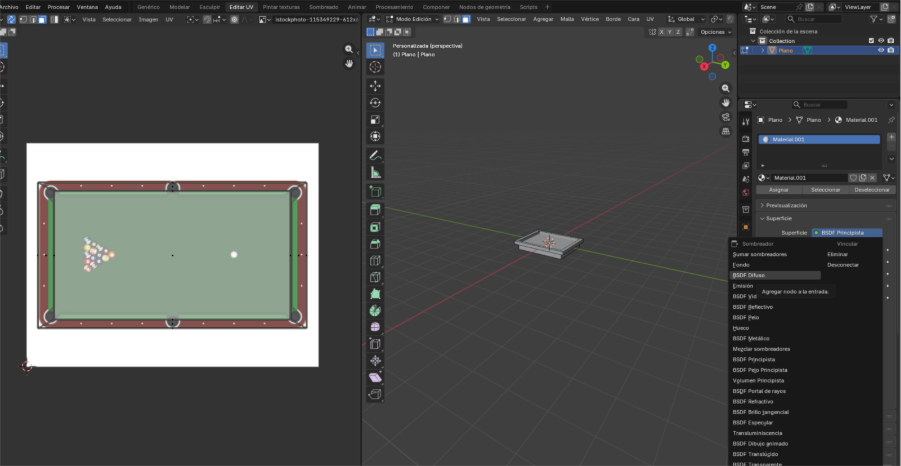Screen dimensions: 901x466
Task: Select the Rotate tool in viewport toolbar
Action: pyautogui.click(x=375, y=103)
